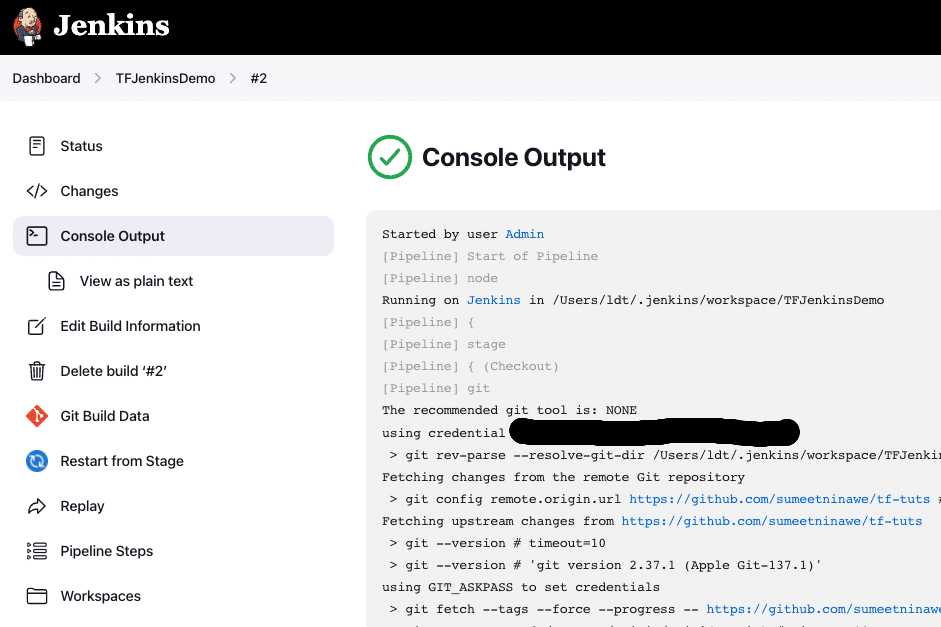
Task: Click the trash can icon for Delete build
Action: point(37,371)
